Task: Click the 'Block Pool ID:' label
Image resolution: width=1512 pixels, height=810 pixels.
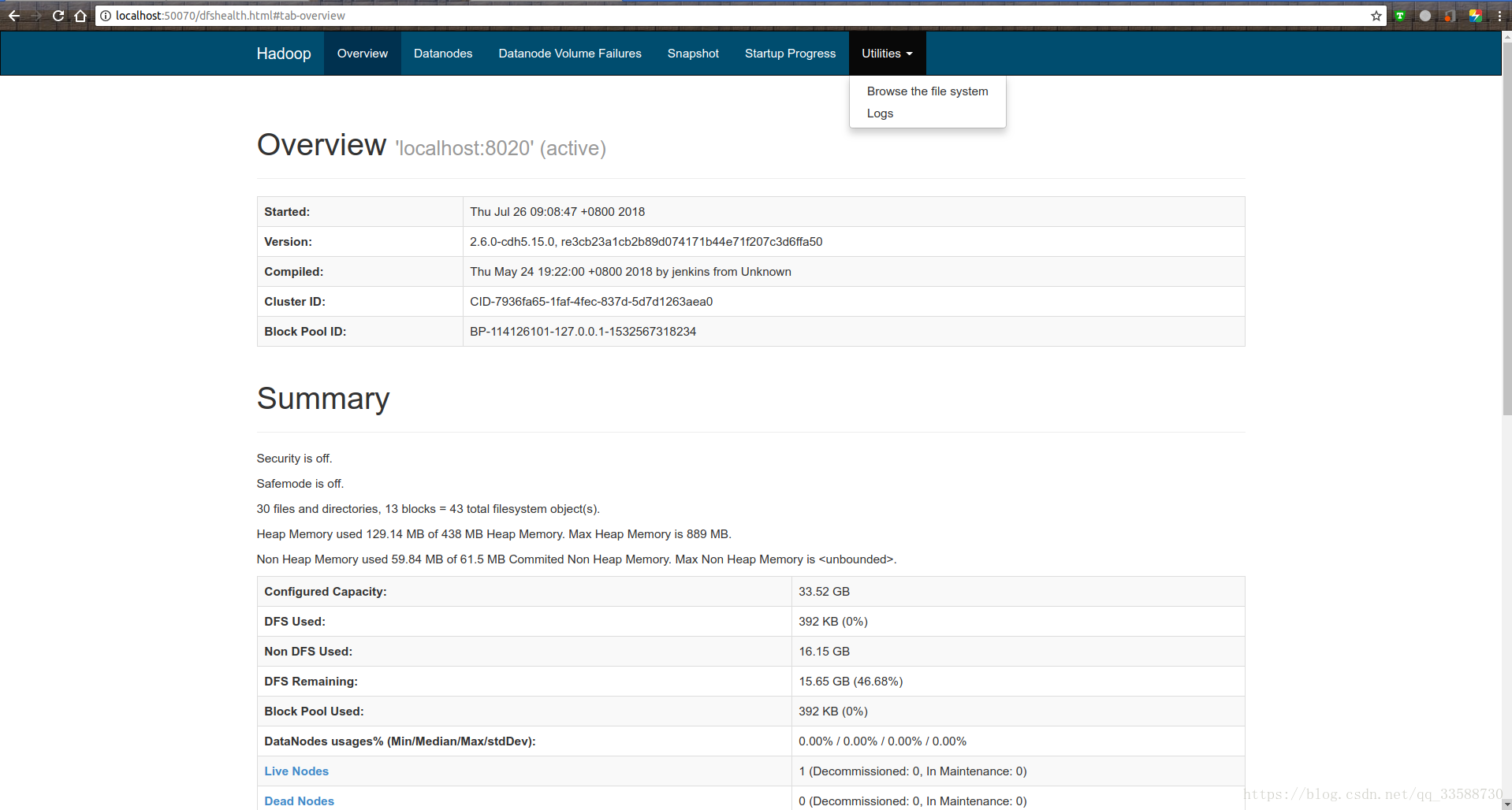Action: tap(305, 332)
